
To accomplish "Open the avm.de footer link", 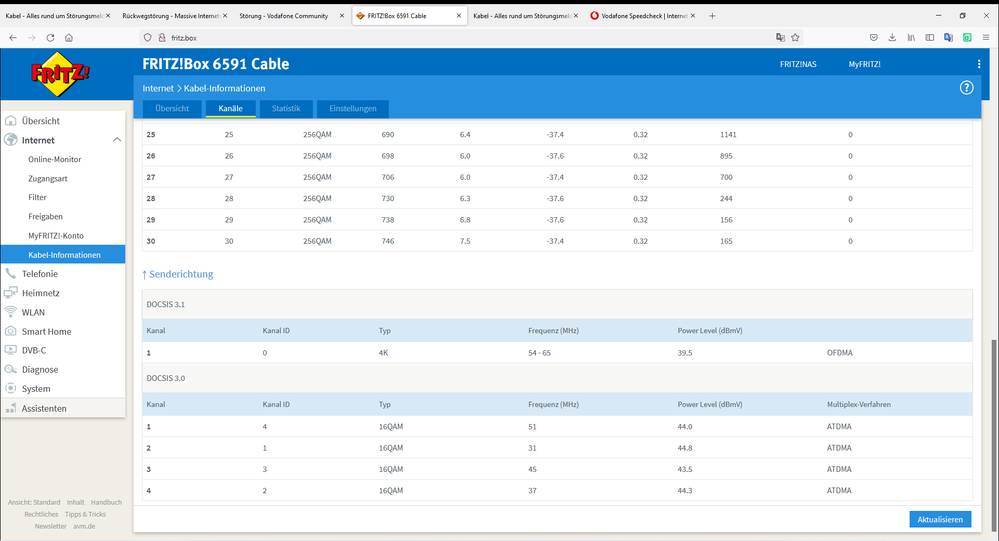I will [x=84, y=526].
